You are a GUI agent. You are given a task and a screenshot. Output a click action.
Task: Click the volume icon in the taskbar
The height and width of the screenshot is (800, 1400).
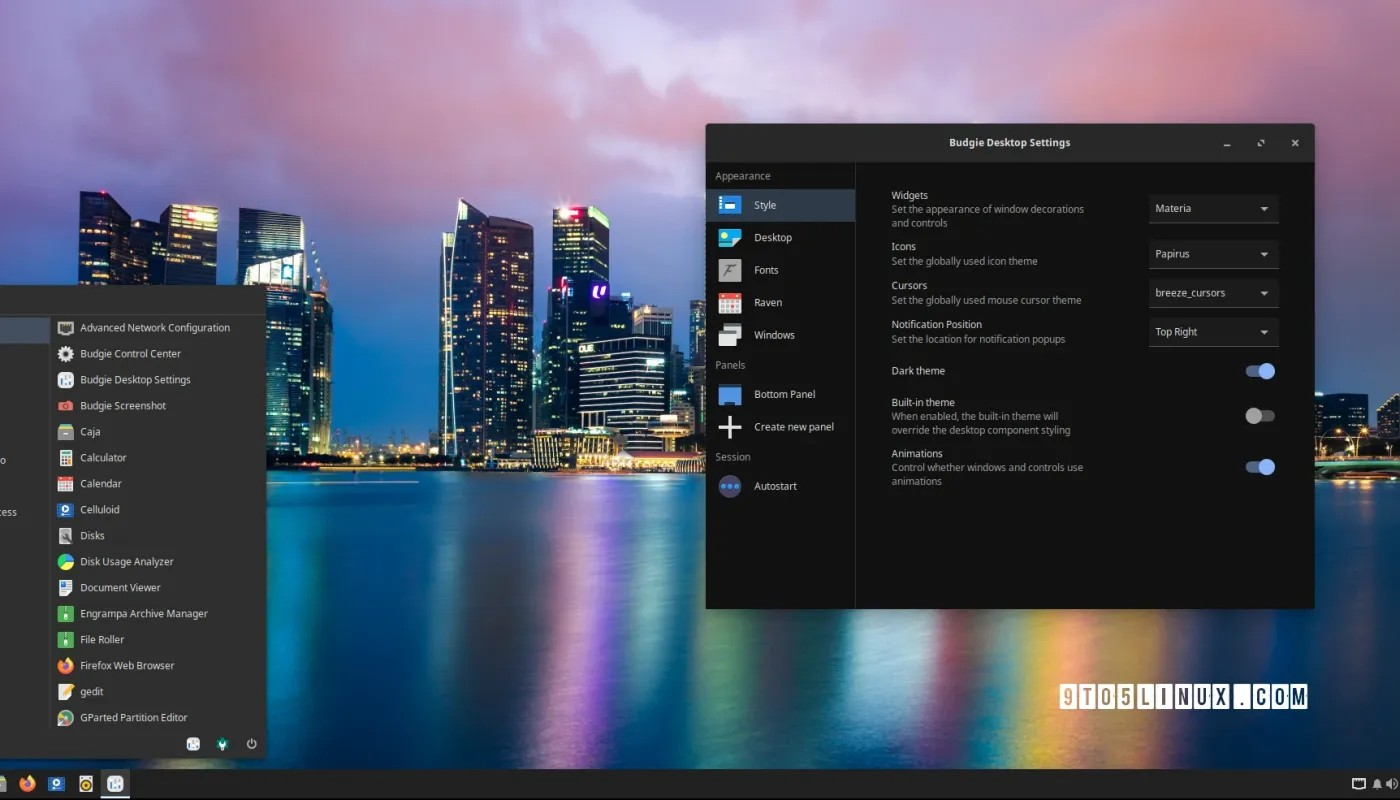(1390, 784)
